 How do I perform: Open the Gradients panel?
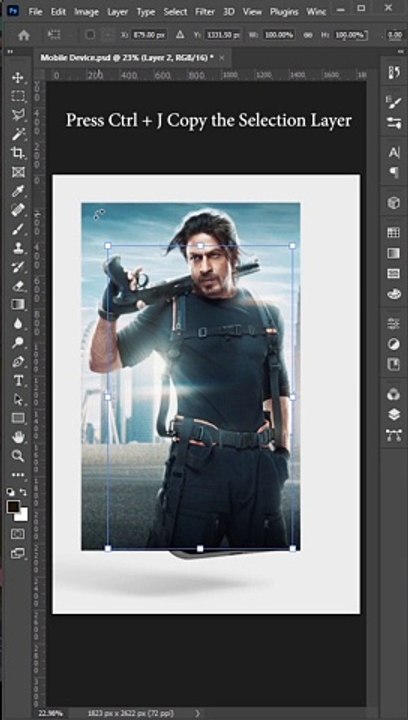393,253
